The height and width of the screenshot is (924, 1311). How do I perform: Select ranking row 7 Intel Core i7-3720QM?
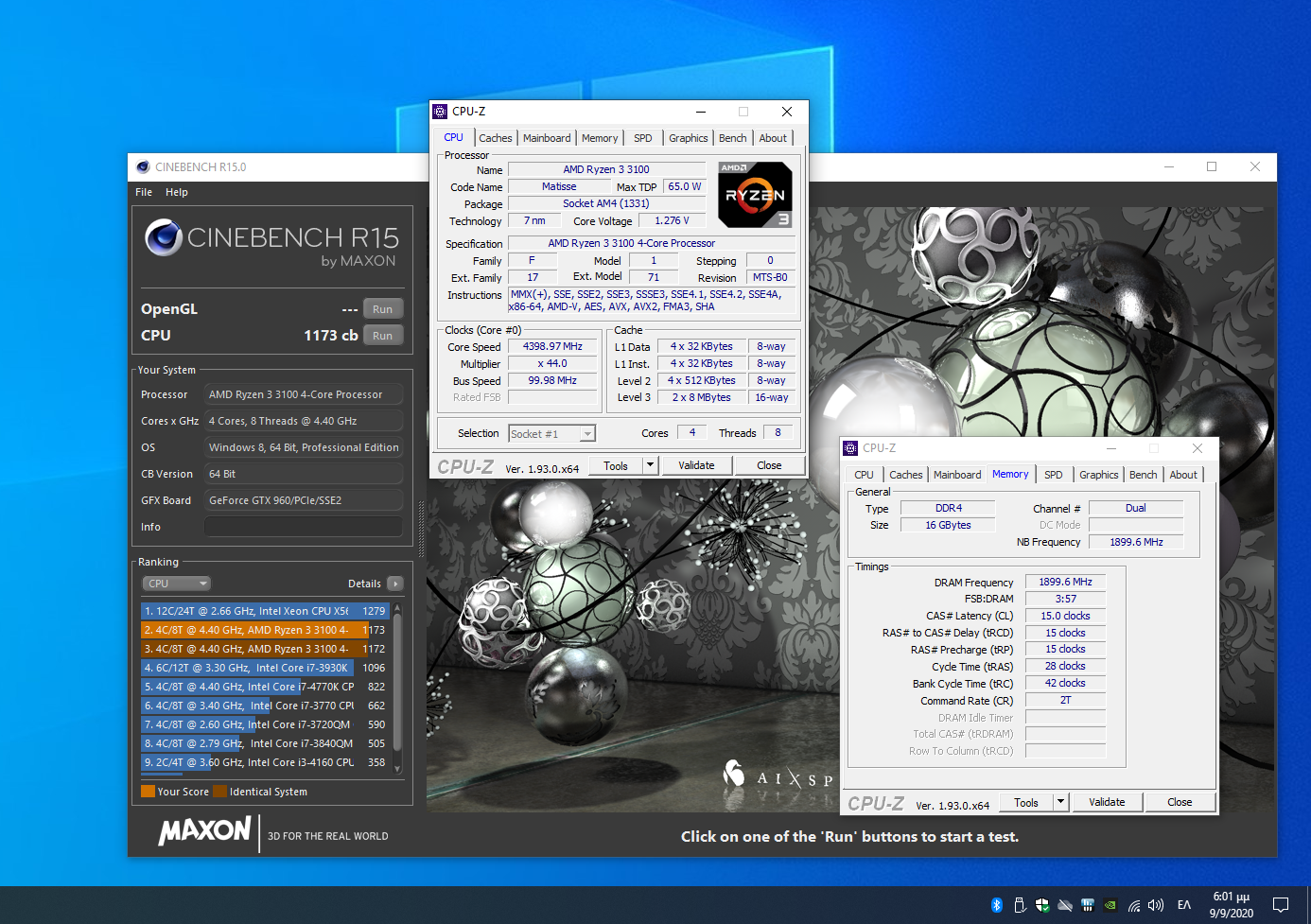[265, 724]
